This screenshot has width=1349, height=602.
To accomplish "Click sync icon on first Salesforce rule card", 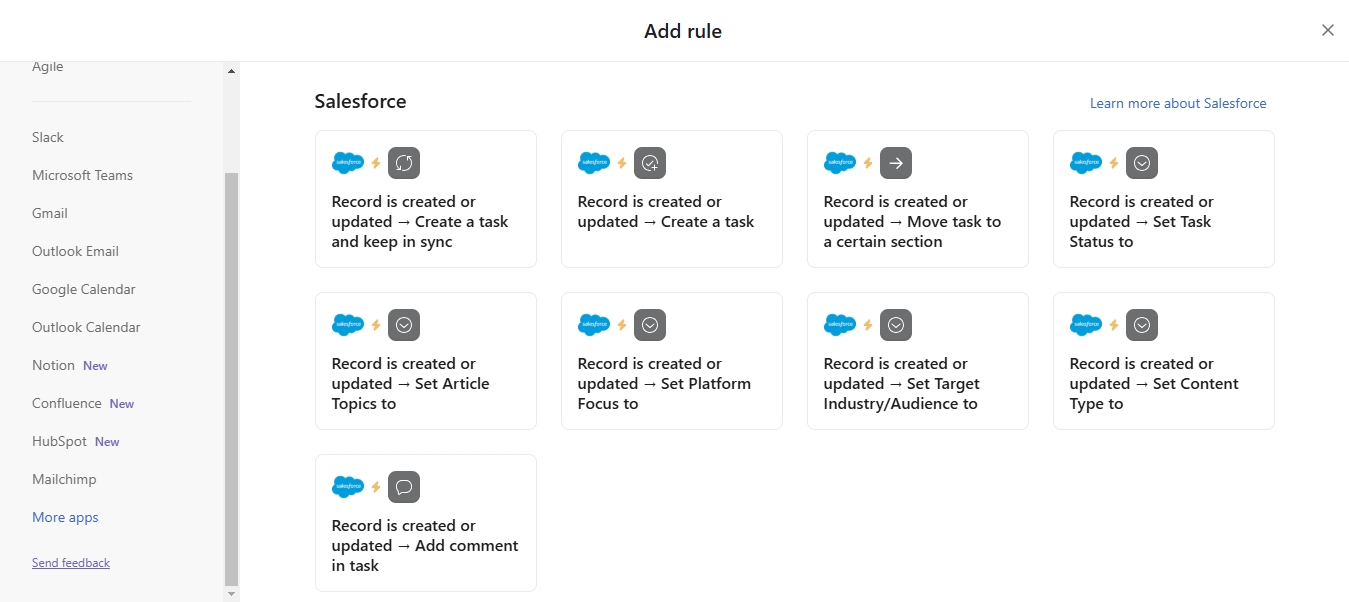I will [x=404, y=163].
